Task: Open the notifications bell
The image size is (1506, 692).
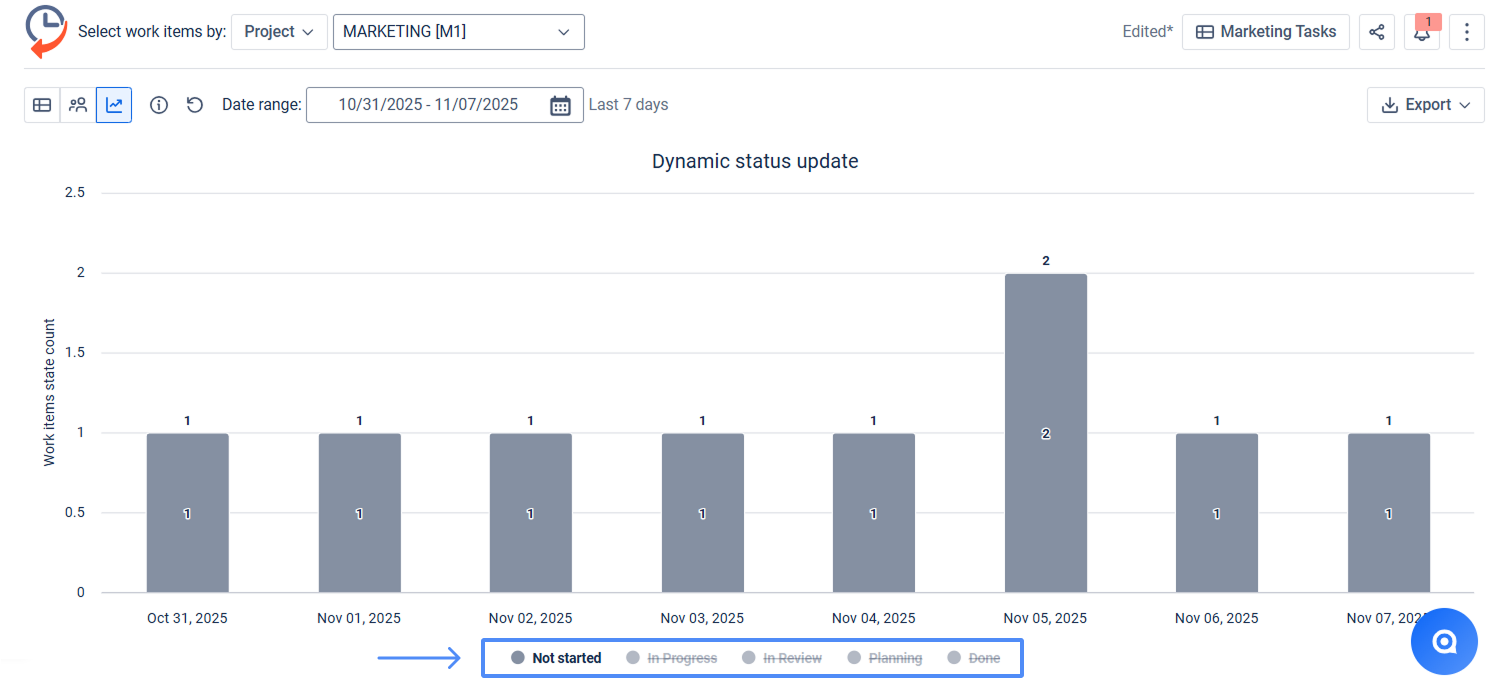Action: tap(1421, 32)
